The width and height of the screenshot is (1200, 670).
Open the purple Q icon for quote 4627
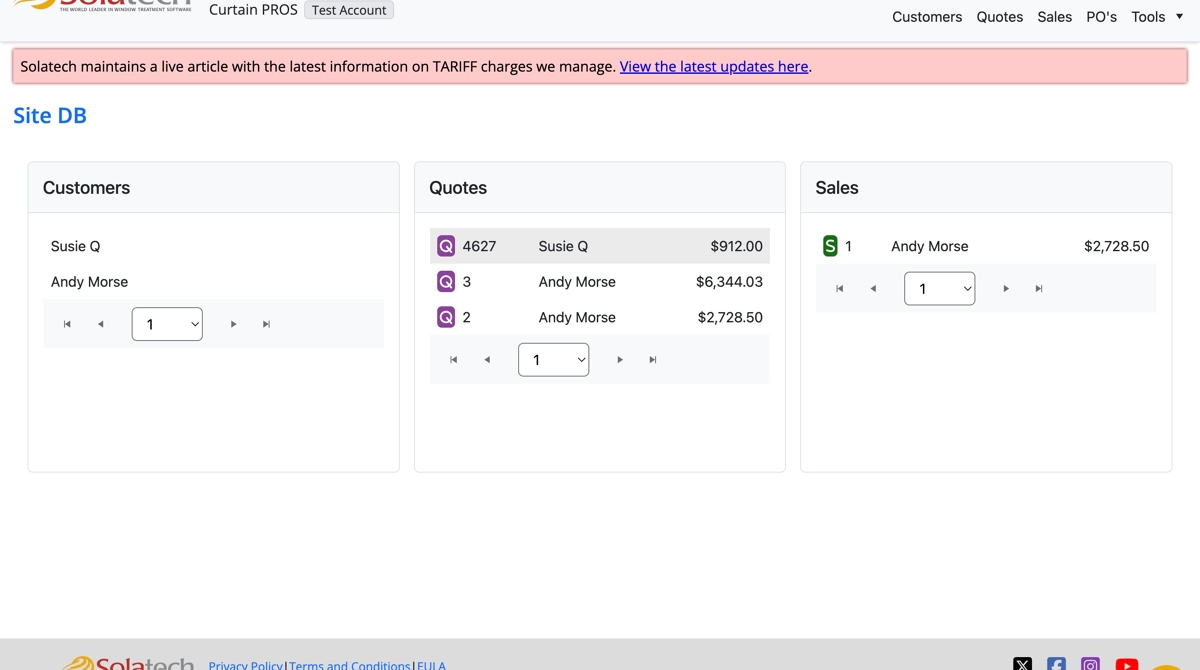pos(446,246)
